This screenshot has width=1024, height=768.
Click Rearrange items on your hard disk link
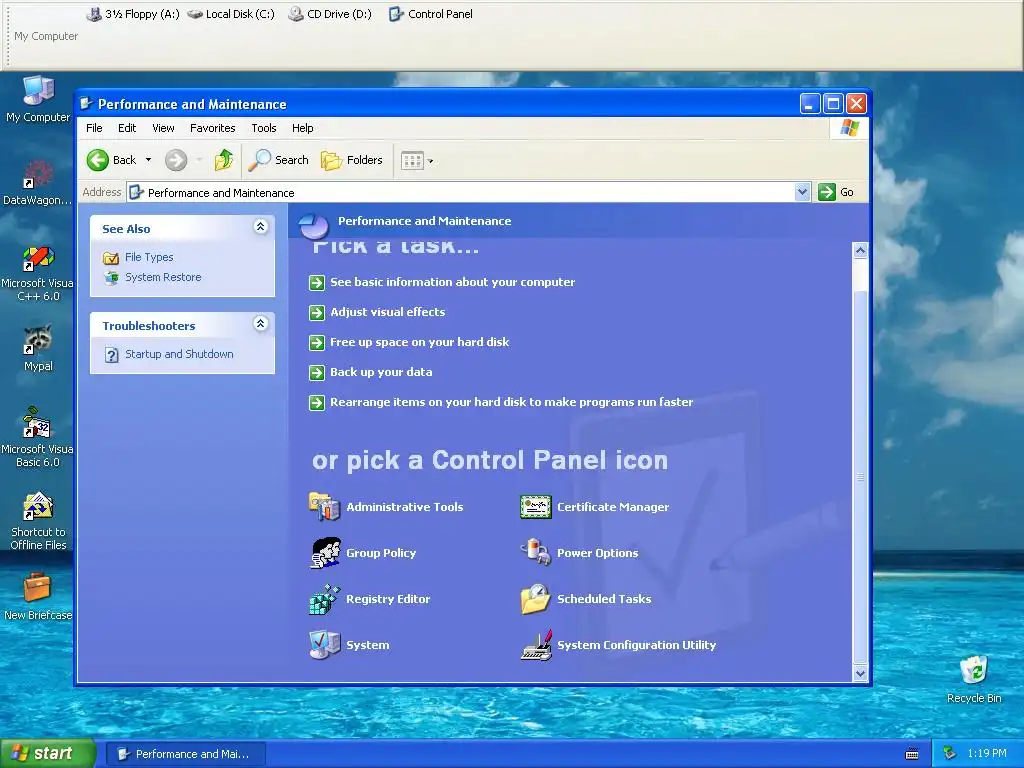click(x=511, y=402)
